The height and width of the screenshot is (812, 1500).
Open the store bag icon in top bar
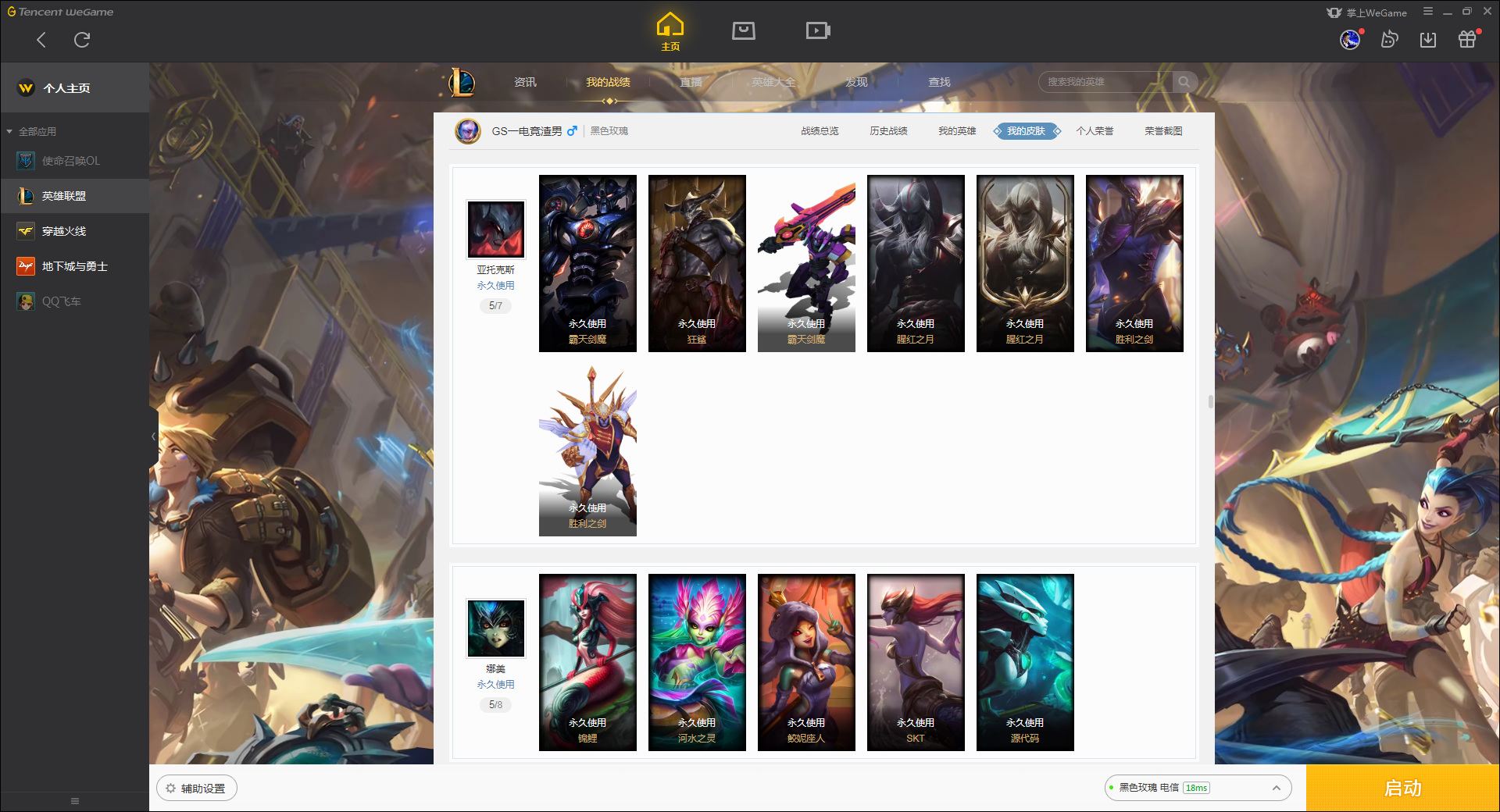tap(744, 30)
